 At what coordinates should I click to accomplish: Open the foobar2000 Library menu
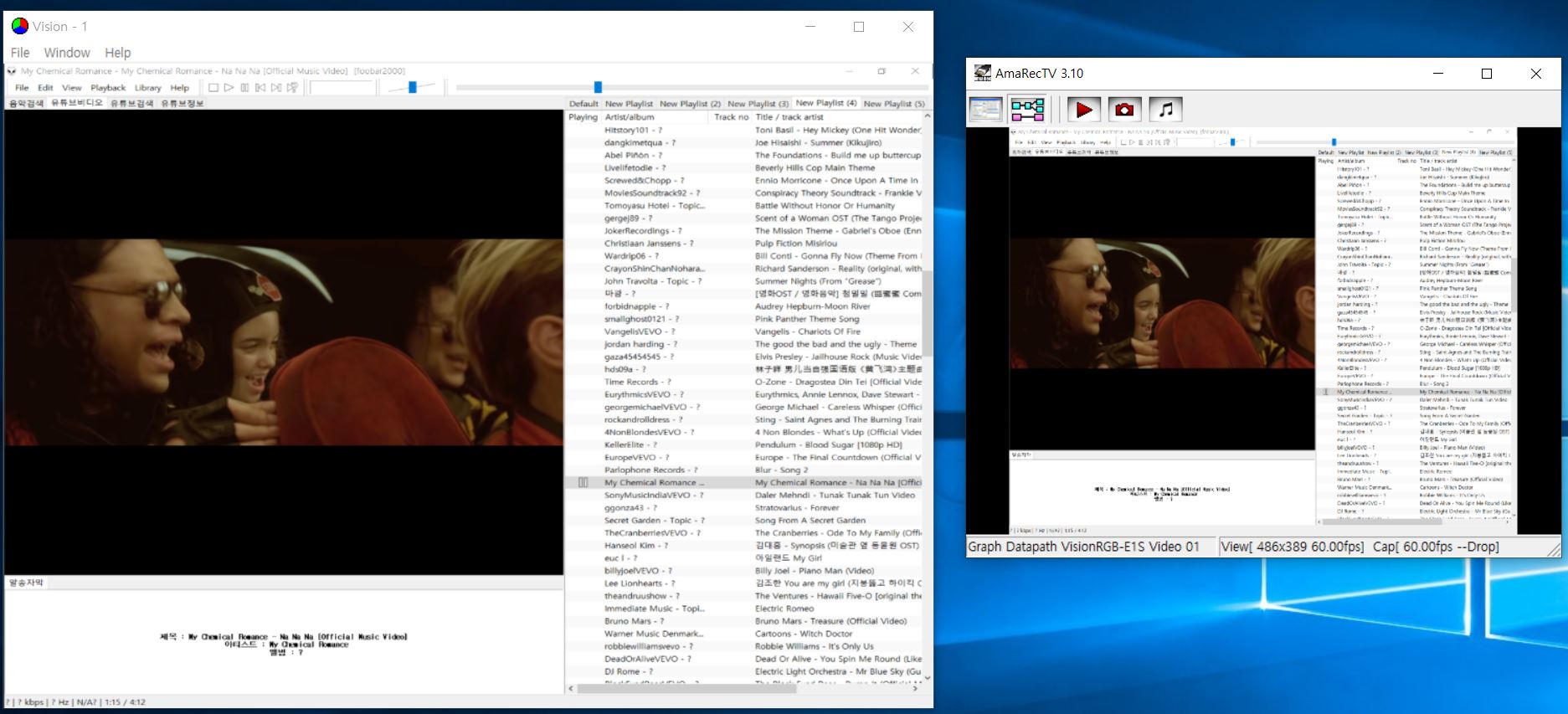(147, 88)
